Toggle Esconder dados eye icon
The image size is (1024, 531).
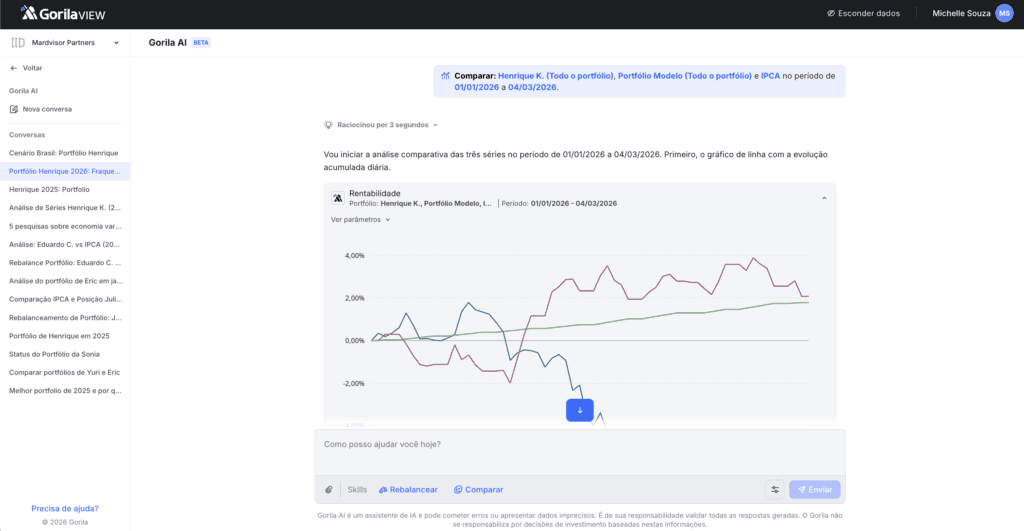[x=831, y=13]
